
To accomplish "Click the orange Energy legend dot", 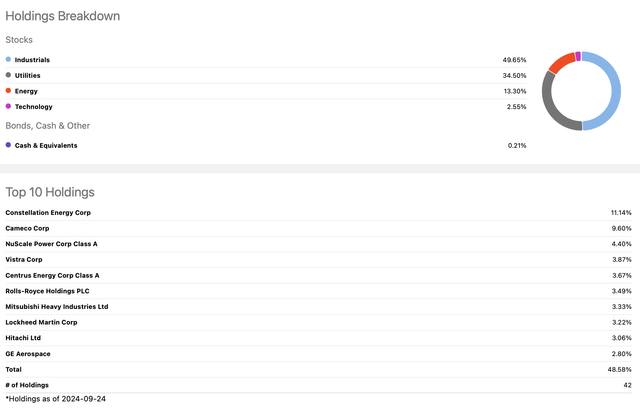I will (x=9, y=91).
